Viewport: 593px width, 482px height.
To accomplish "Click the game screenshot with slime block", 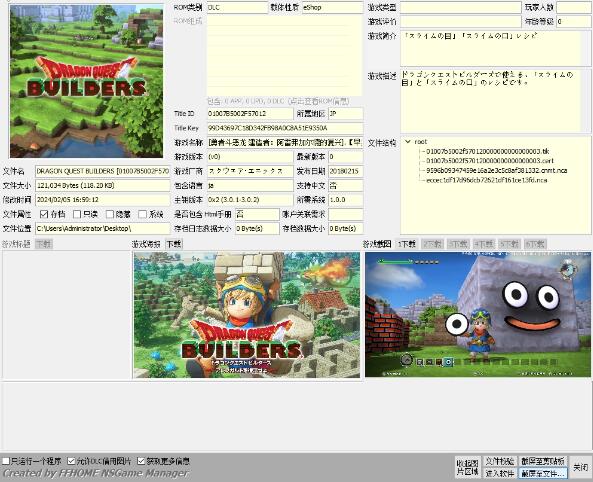I will tap(478, 315).
